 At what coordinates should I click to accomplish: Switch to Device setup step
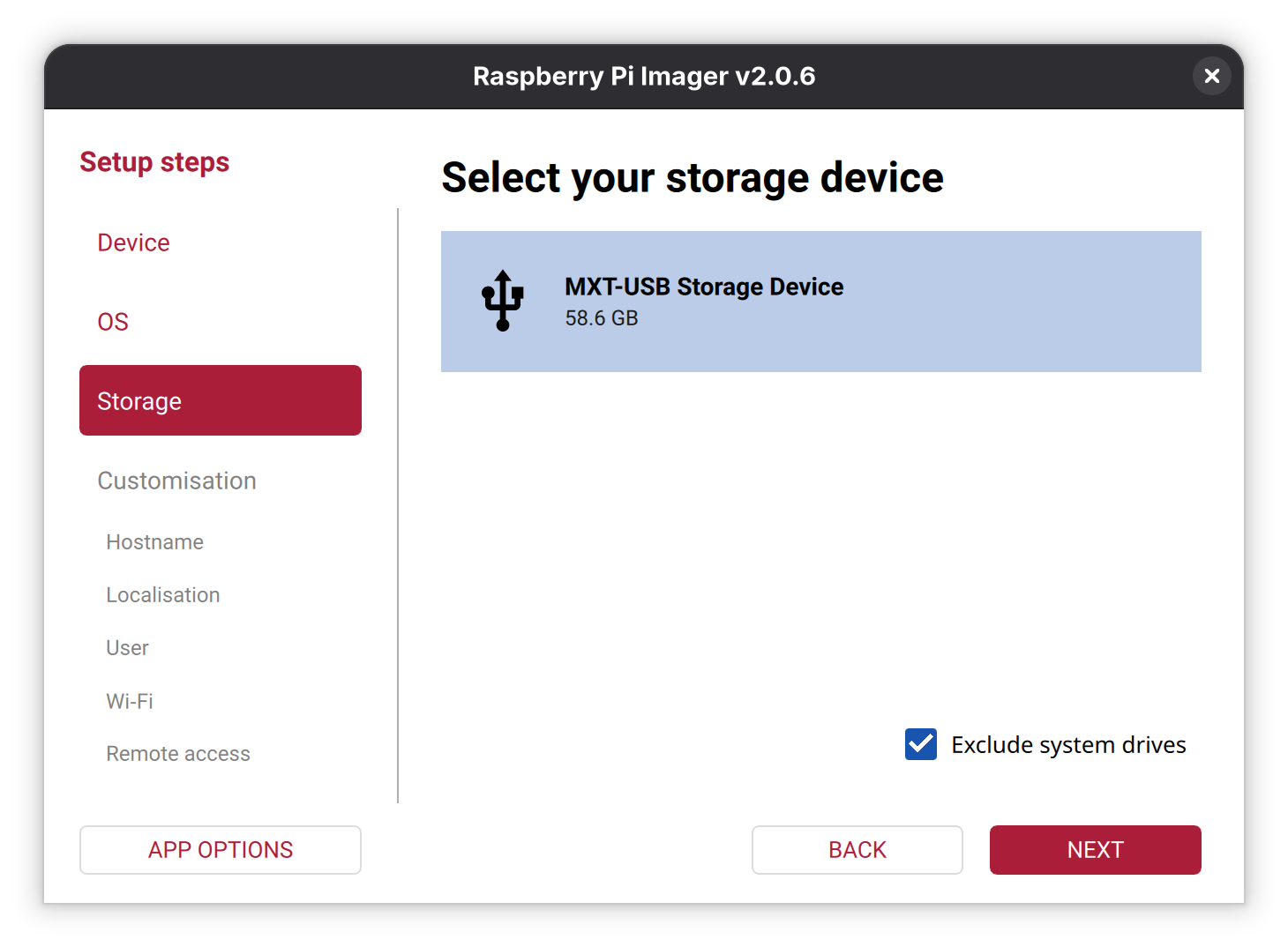[134, 242]
